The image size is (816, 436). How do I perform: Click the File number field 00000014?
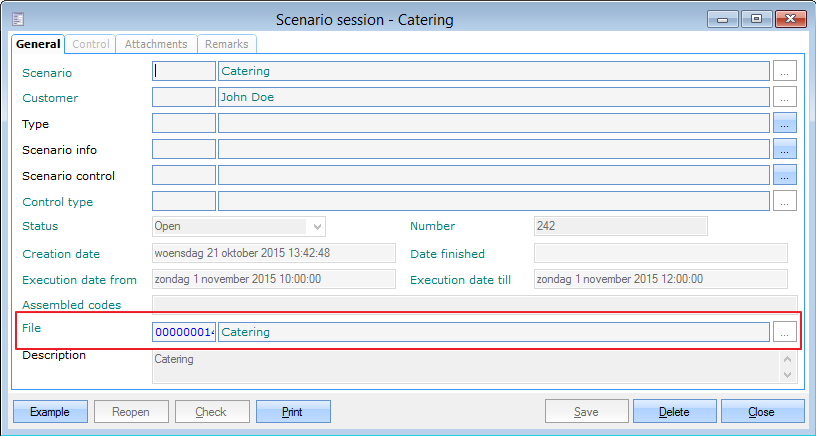point(184,331)
